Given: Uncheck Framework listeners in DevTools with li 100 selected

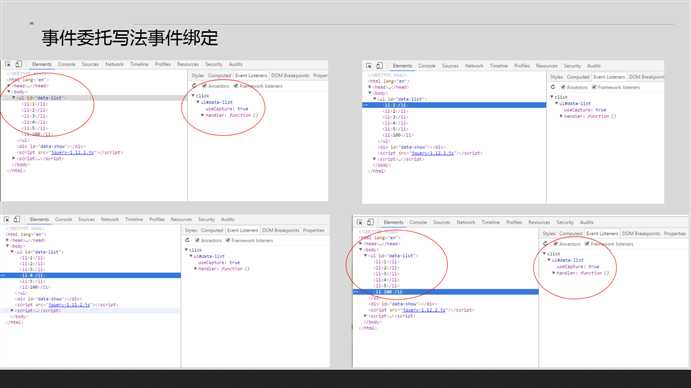Looking at the screenshot, I should click(587, 244).
